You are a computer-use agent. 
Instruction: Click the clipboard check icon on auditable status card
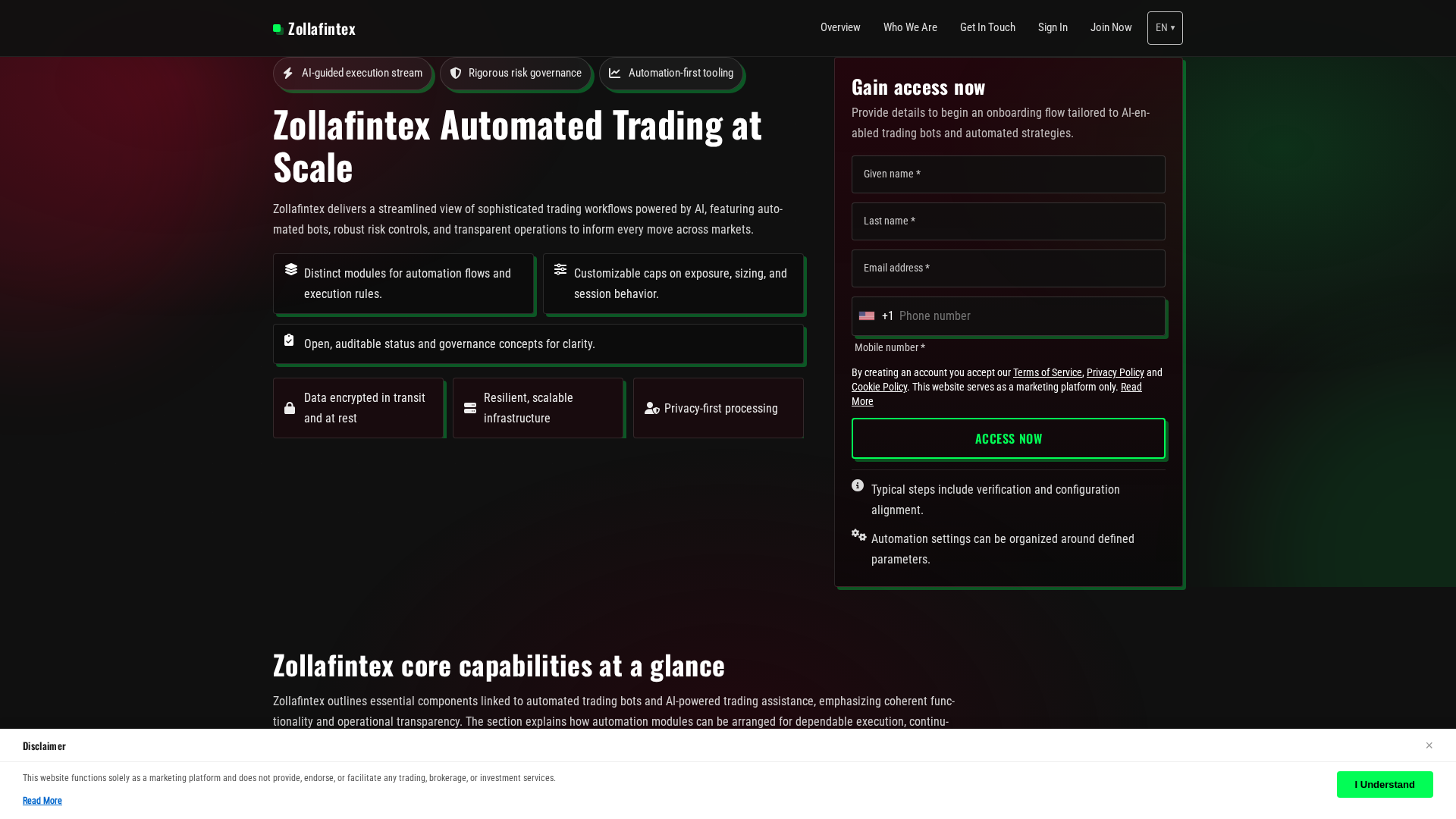pos(289,340)
